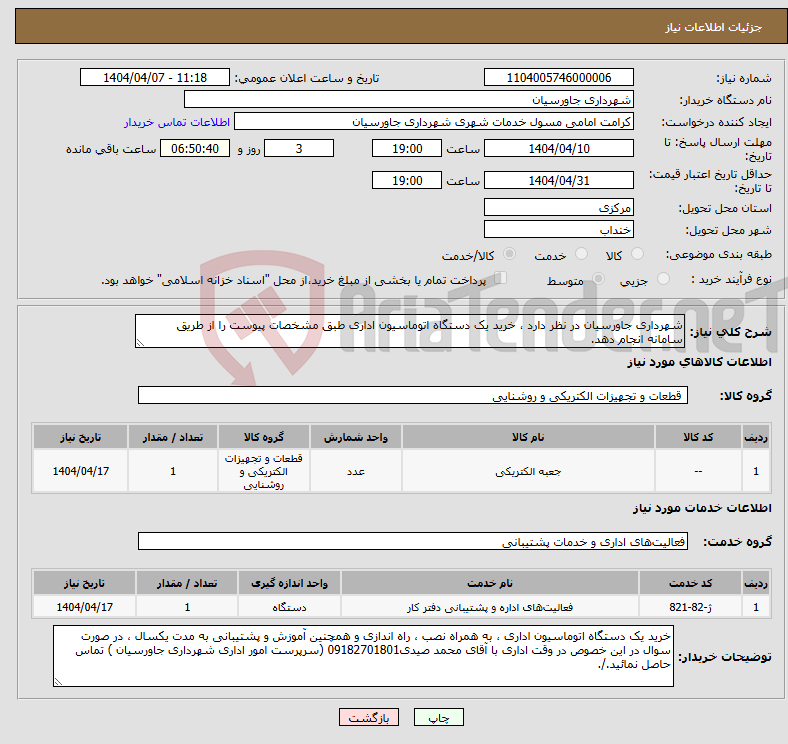
Task: Click the نام کالا column header
Action: 528,437
